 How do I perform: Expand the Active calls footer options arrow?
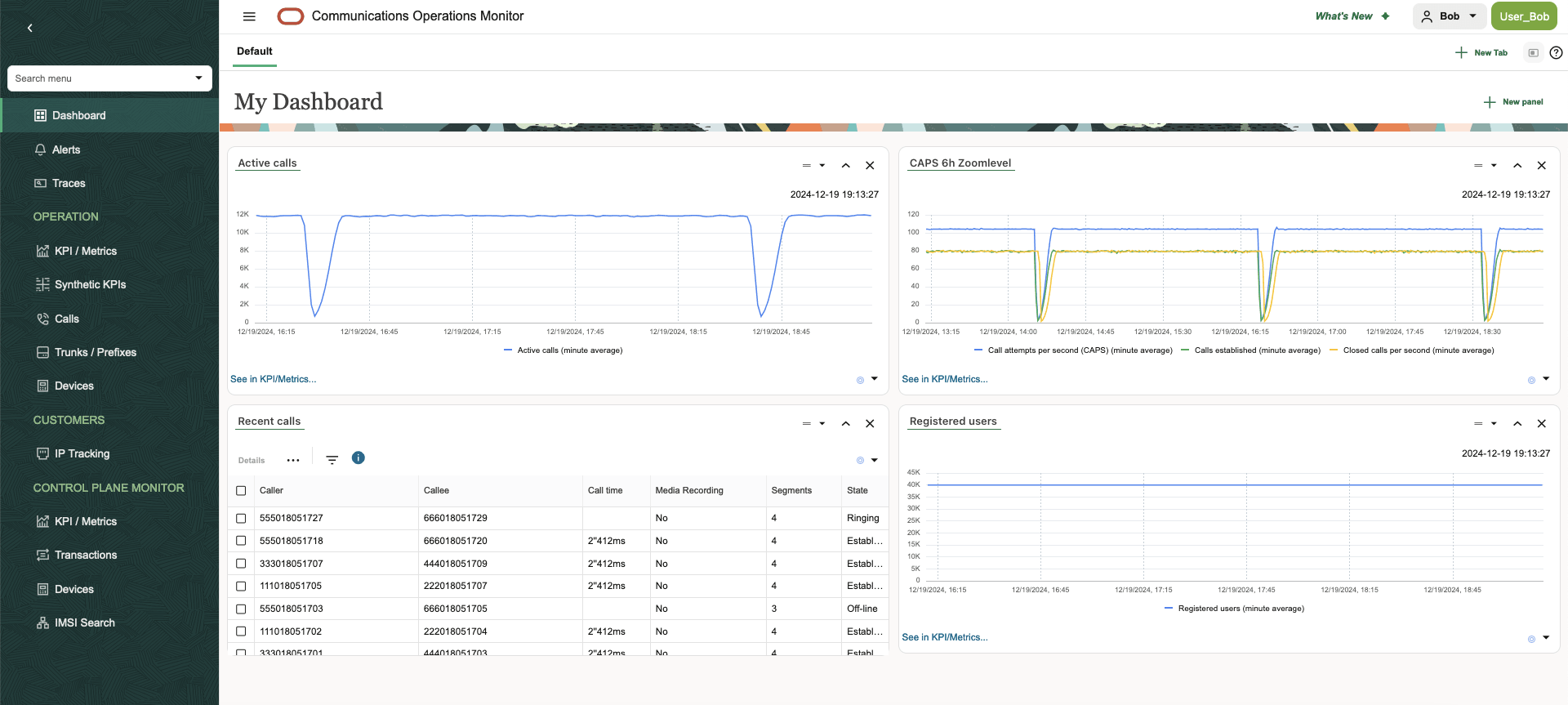(x=875, y=379)
